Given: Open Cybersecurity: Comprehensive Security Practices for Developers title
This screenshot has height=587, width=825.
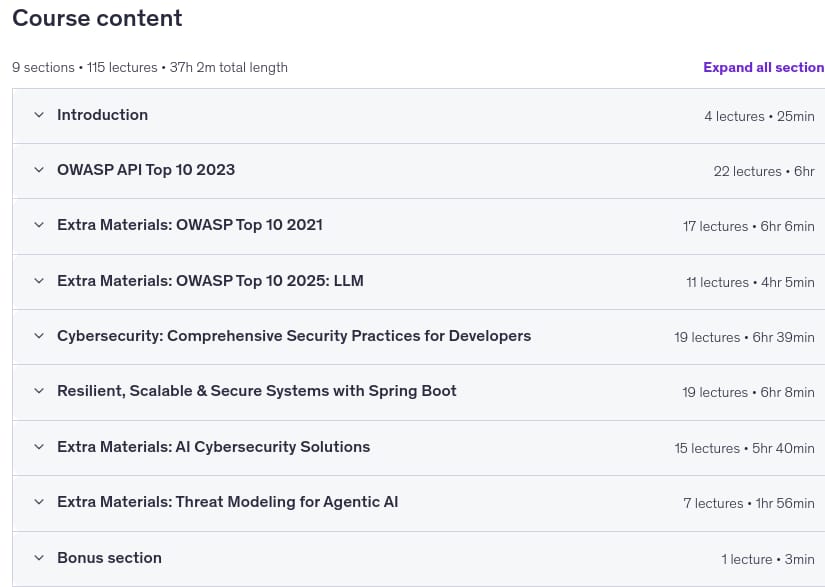Looking at the screenshot, I should (x=294, y=336).
